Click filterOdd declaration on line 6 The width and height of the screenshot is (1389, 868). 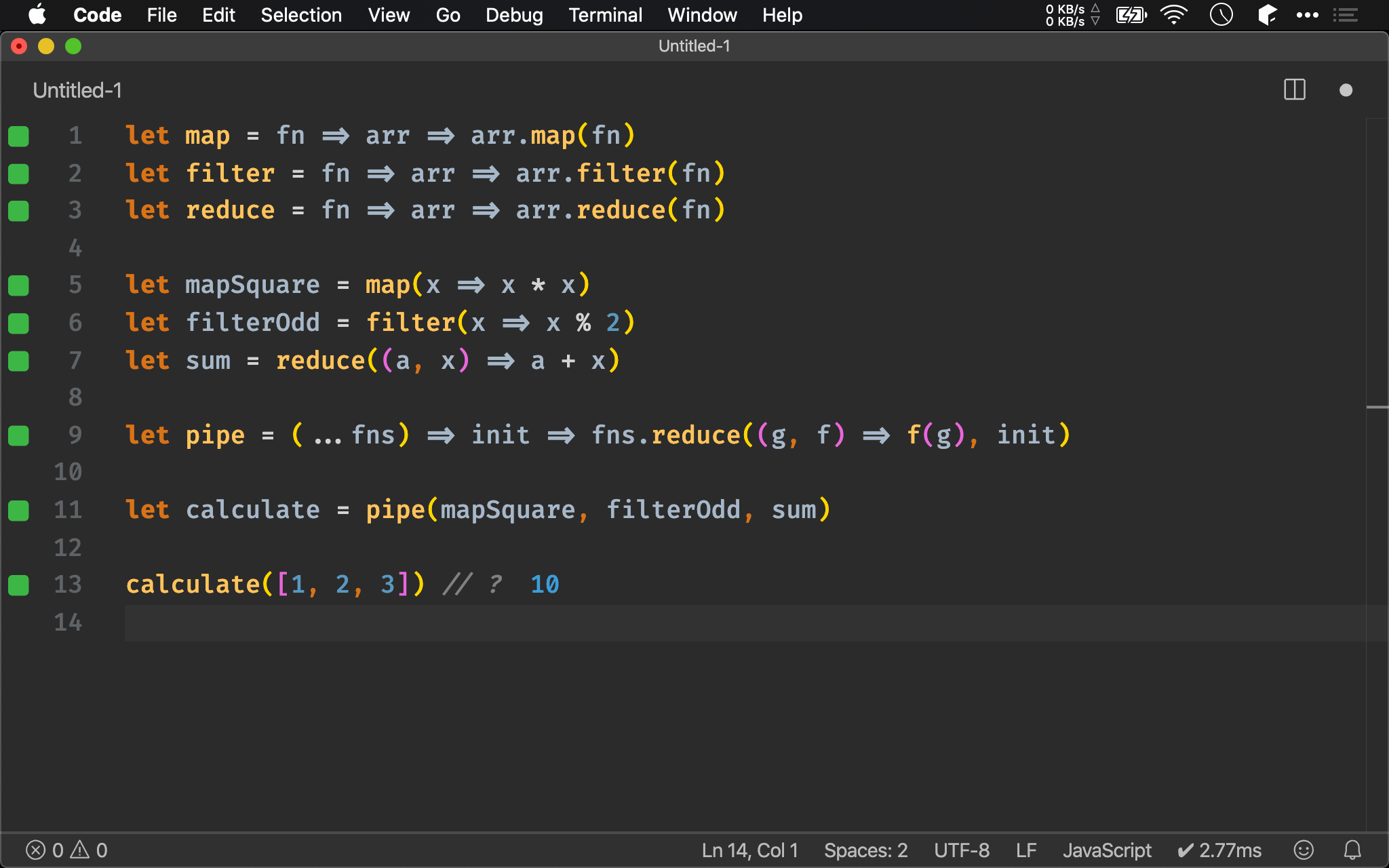[252, 323]
